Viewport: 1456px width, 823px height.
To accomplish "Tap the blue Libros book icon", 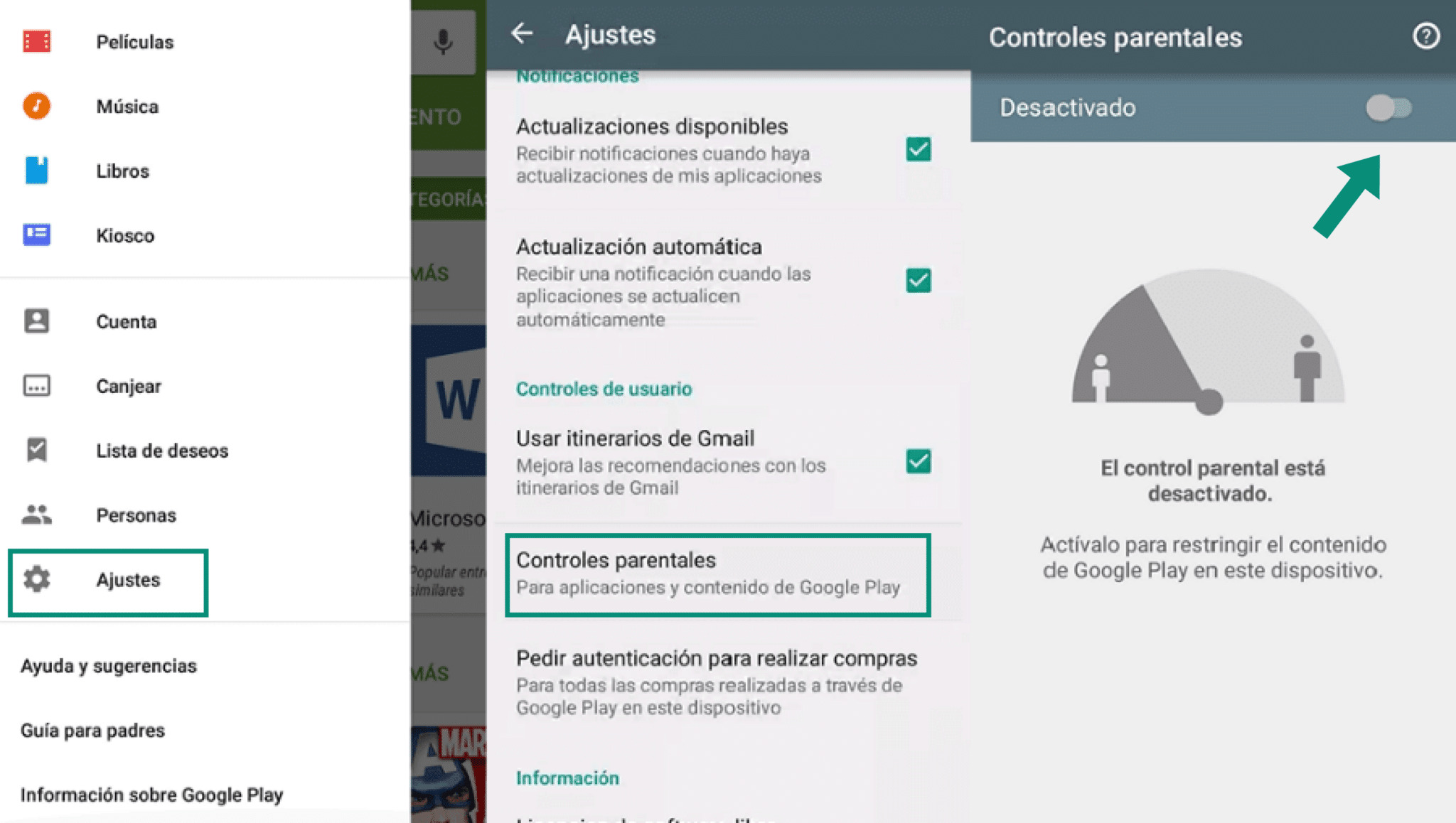I will click(36, 171).
